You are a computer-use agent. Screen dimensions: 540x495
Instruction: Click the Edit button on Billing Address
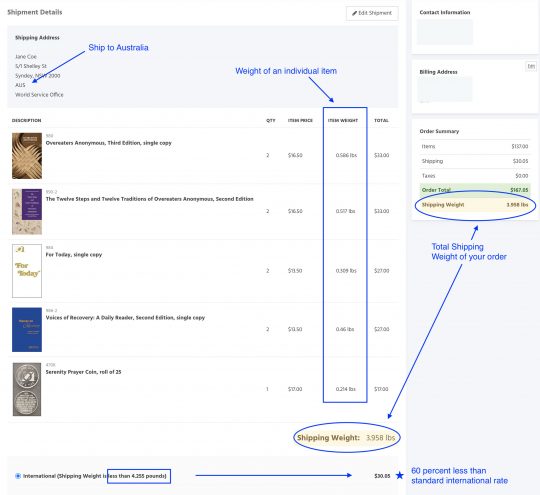[x=531, y=66]
